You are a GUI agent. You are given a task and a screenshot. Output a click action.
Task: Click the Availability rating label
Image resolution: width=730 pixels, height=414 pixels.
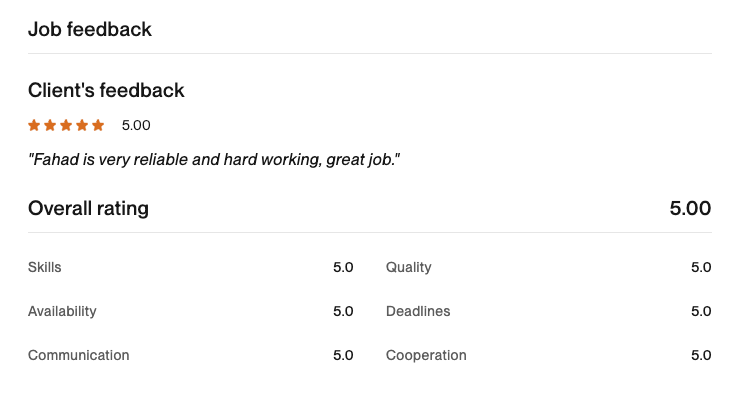point(62,311)
